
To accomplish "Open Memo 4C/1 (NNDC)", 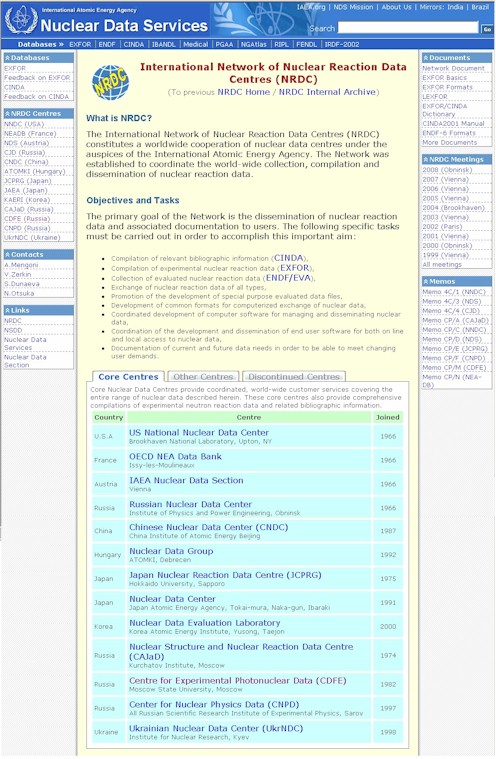I will point(454,292).
